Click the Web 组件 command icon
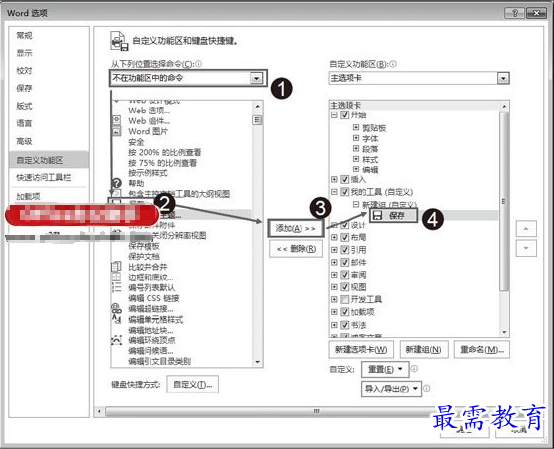This screenshot has height=449, width=554. pyautogui.click(x=117, y=120)
